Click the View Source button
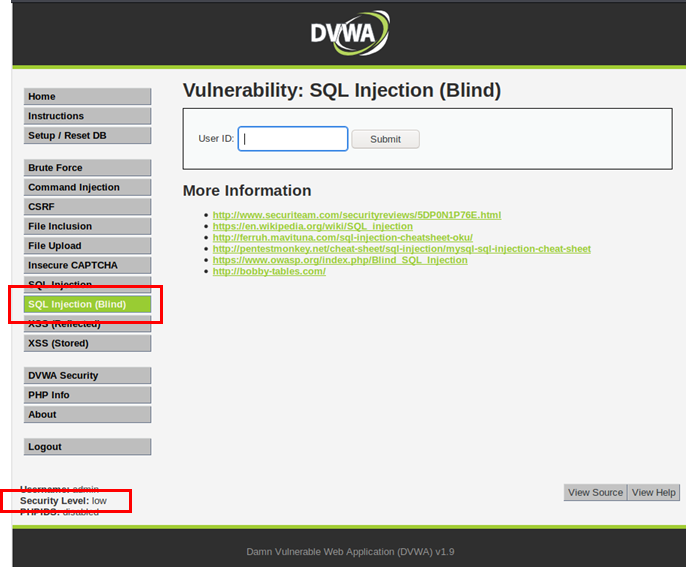The height and width of the screenshot is (567, 686). coord(595,493)
